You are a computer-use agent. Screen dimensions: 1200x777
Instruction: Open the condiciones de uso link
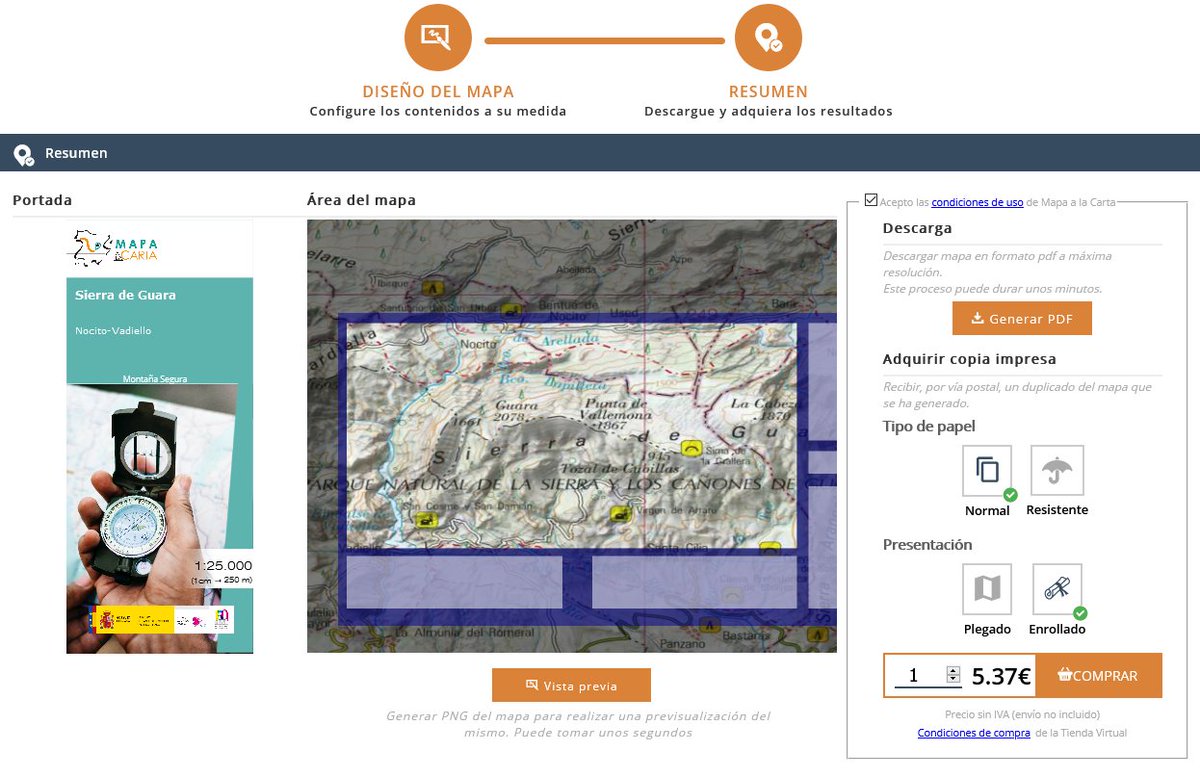977,202
